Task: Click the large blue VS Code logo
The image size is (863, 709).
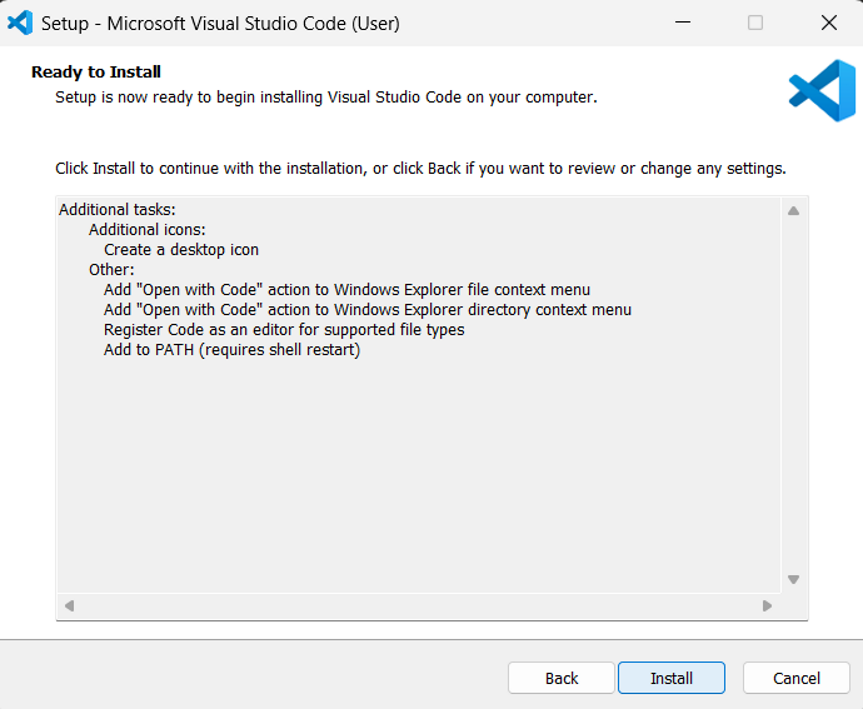Action: [x=822, y=90]
